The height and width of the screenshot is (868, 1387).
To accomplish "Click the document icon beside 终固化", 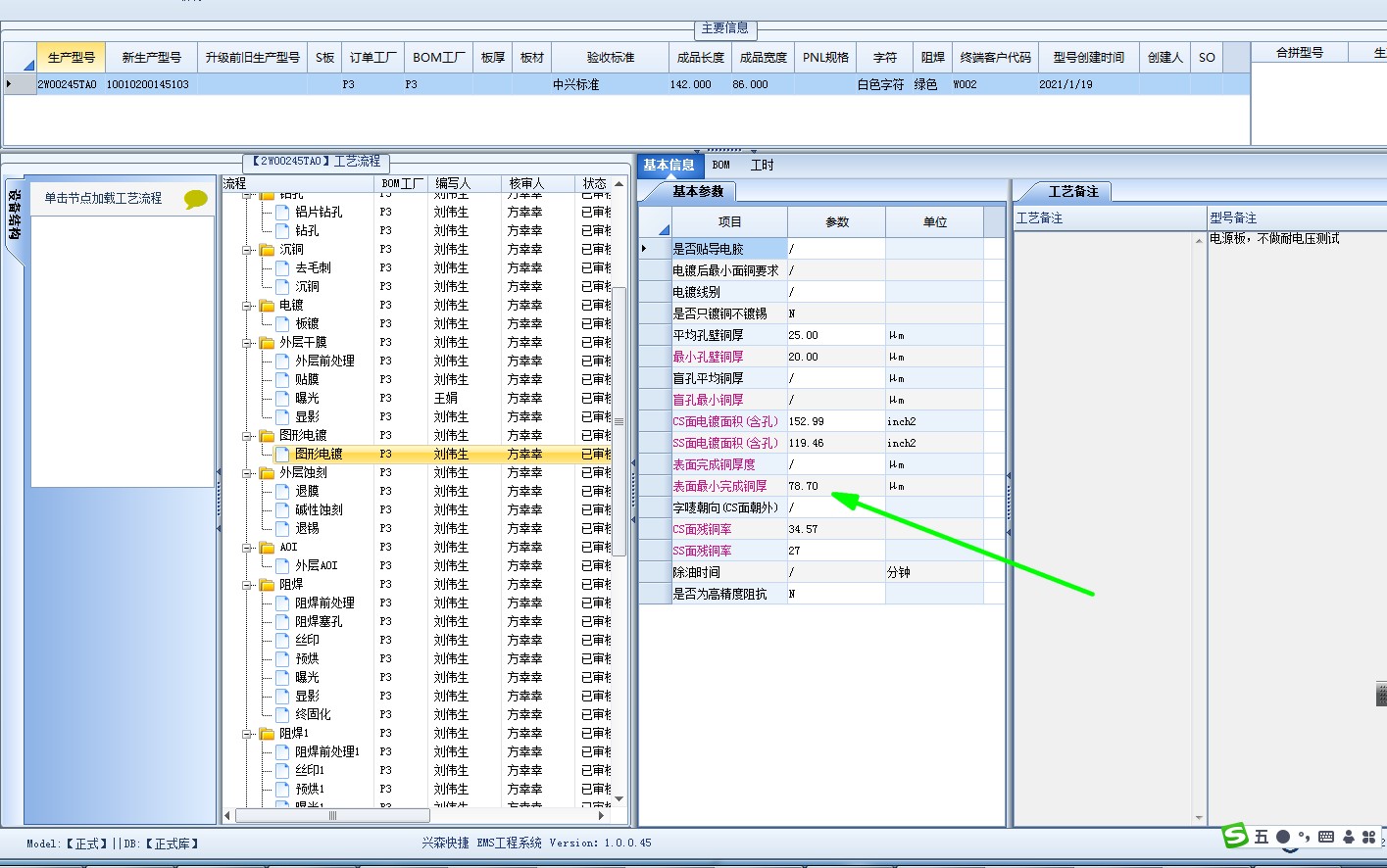I will (282, 714).
